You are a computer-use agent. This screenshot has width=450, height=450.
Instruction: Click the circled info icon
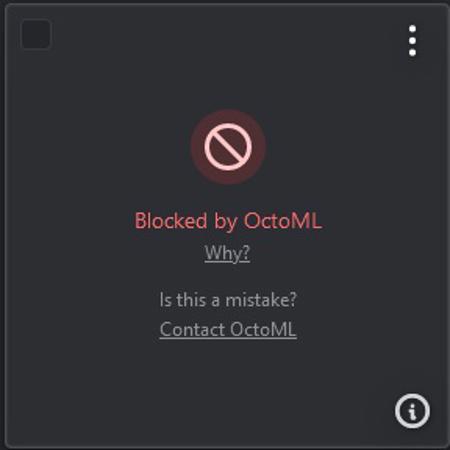[x=412, y=411]
